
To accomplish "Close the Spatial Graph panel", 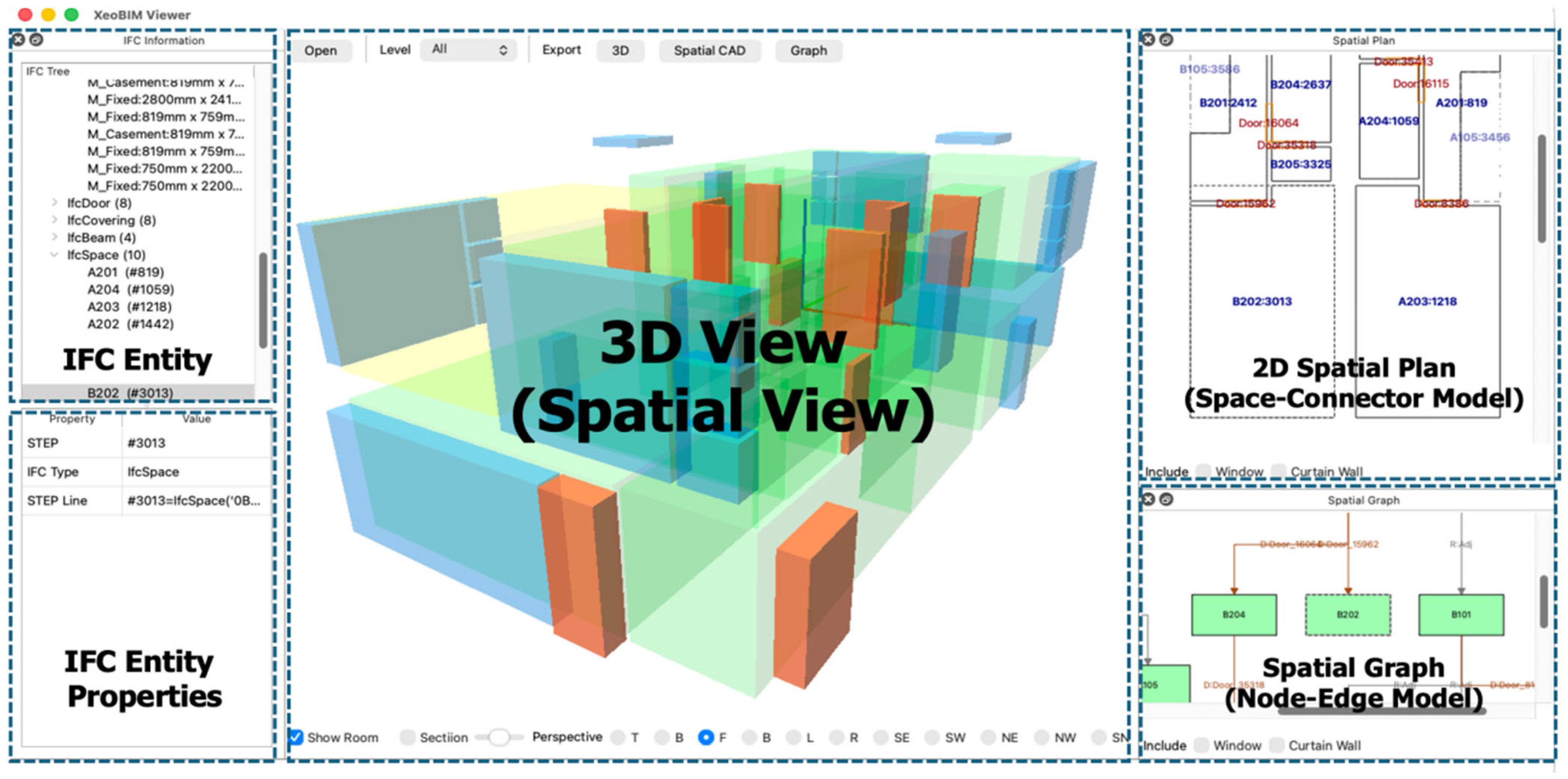I will [1148, 499].
